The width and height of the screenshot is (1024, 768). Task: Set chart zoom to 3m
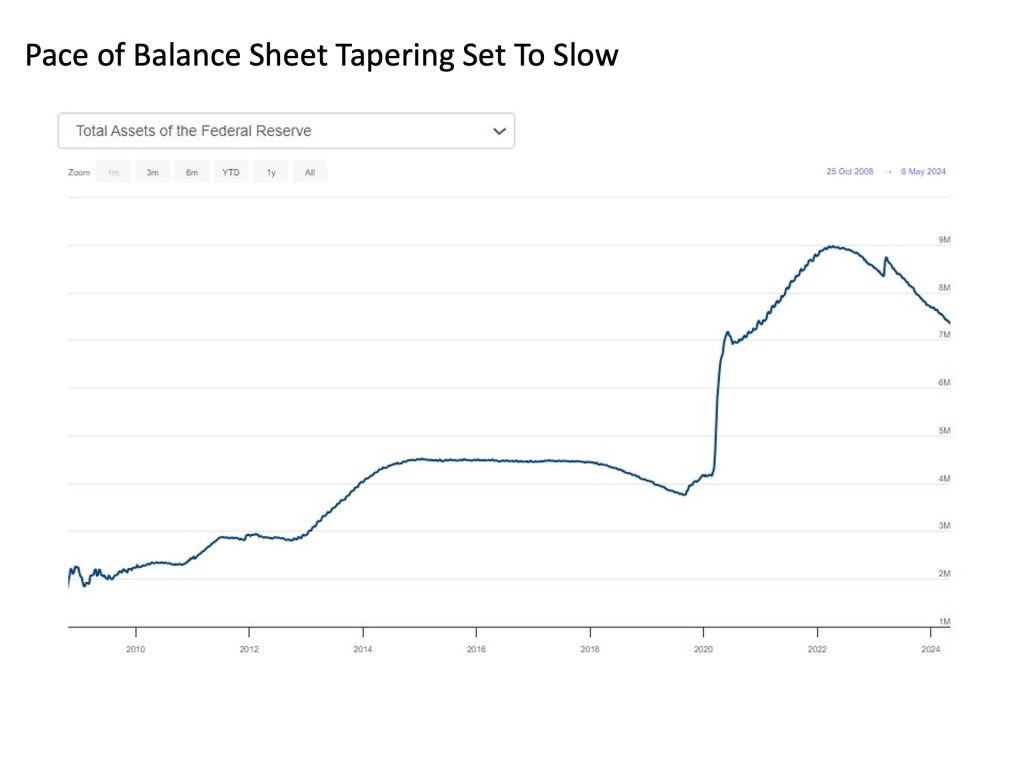click(x=152, y=173)
